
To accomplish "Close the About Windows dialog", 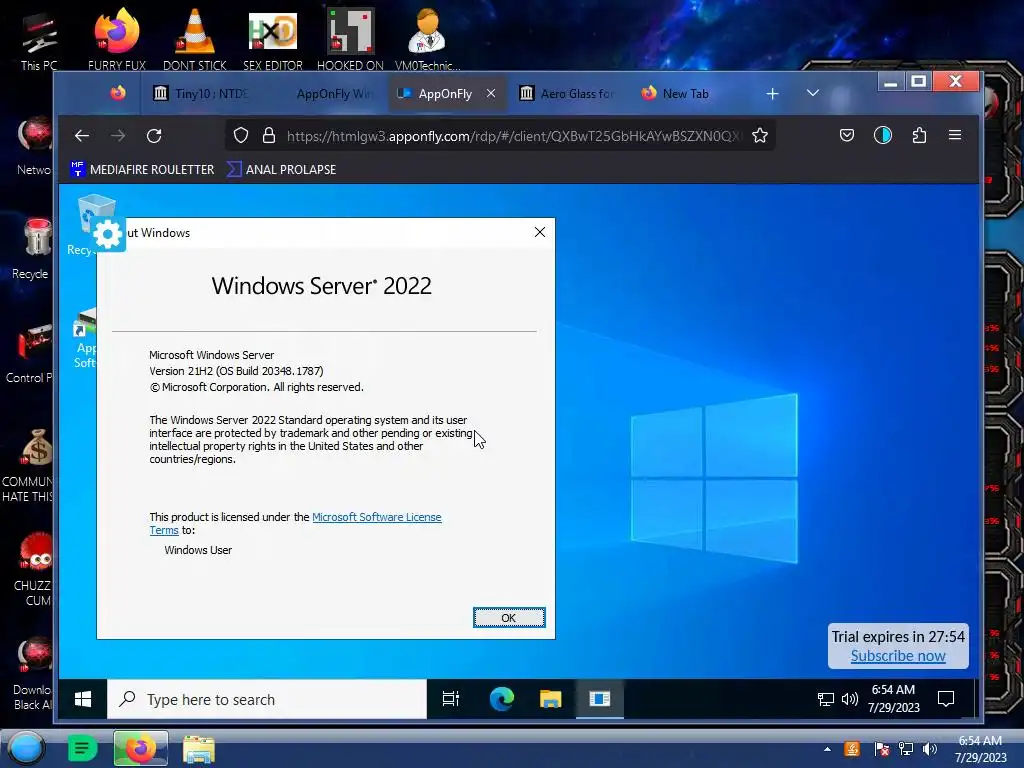I will (x=539, y=232).
